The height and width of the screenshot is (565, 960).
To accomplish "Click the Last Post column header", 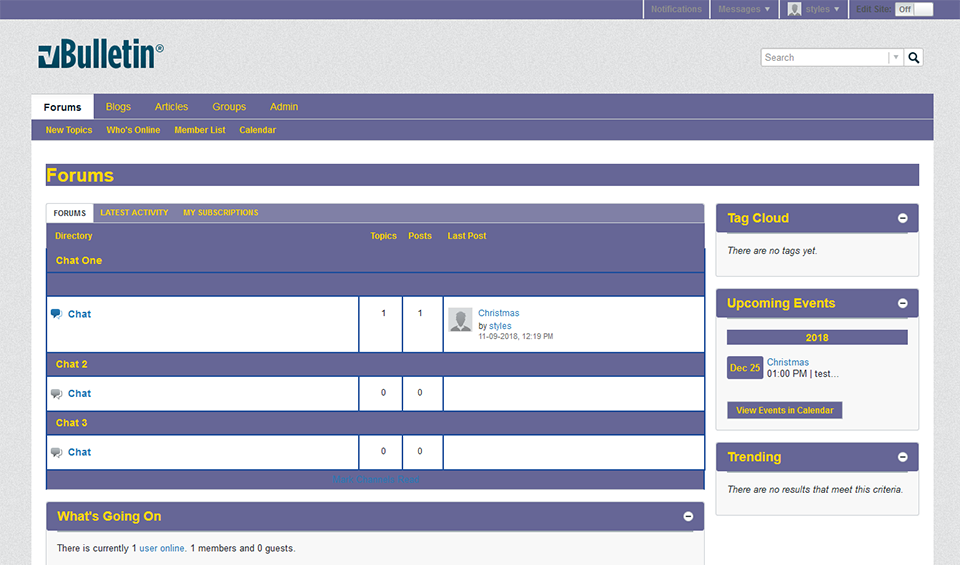I will pos(467,236).
